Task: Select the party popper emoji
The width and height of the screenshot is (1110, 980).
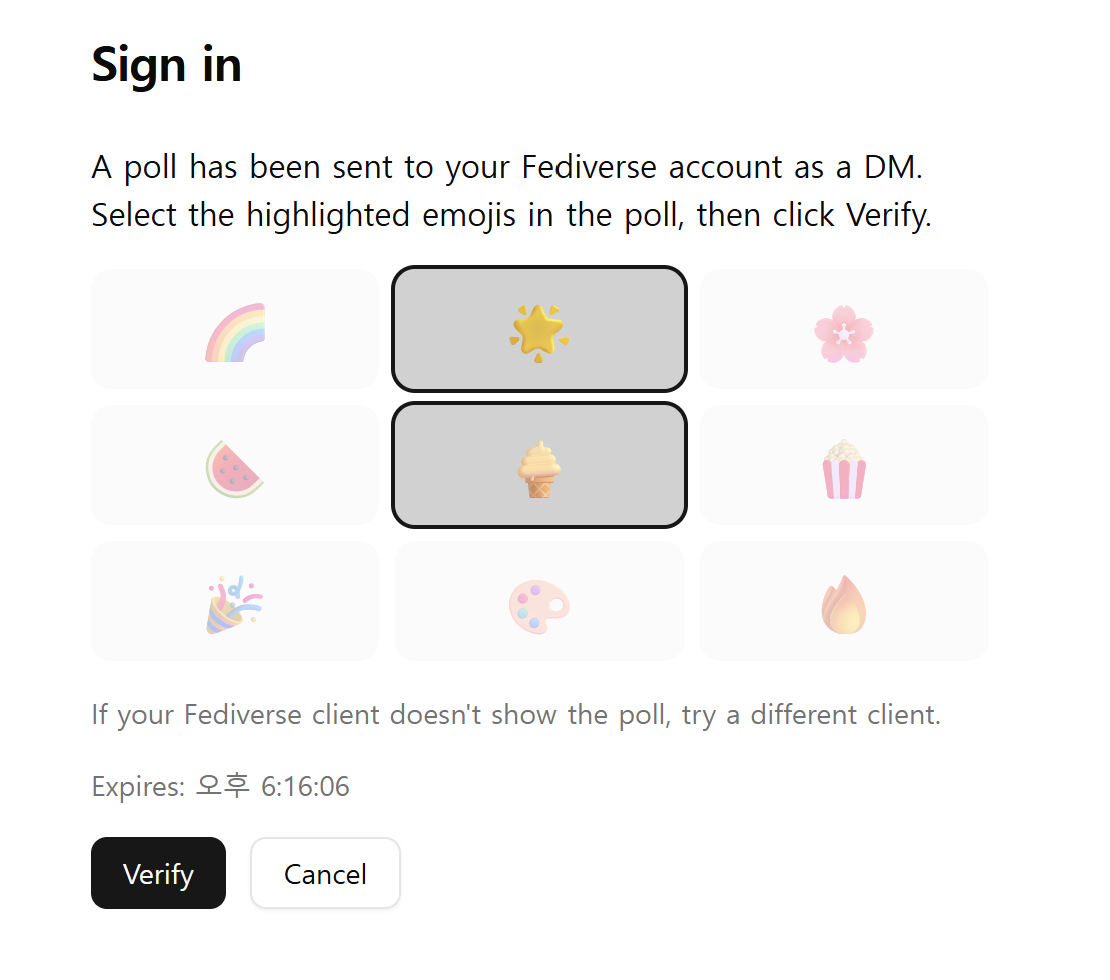Action: point(235,602)
